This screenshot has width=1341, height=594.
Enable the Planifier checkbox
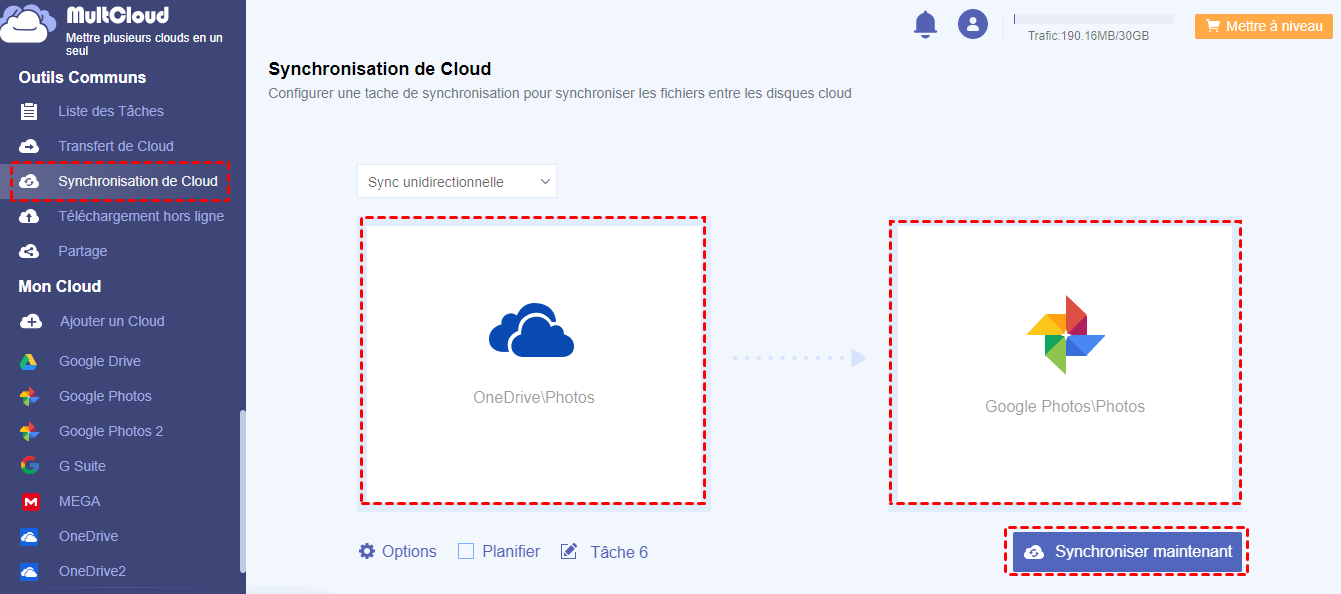coord(466,551)
